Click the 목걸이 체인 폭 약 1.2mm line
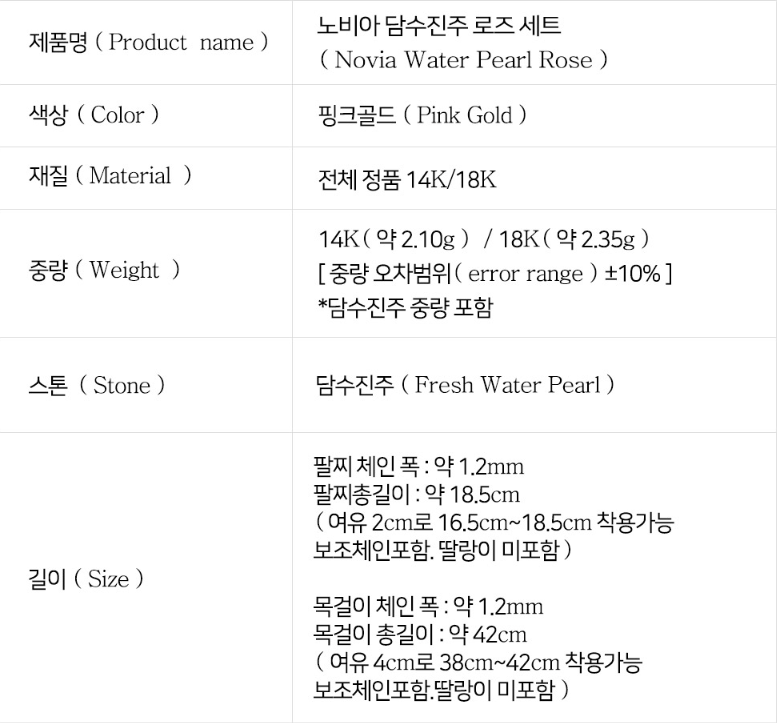This screenshot has width=777, height=723. [x=428, y=607]
